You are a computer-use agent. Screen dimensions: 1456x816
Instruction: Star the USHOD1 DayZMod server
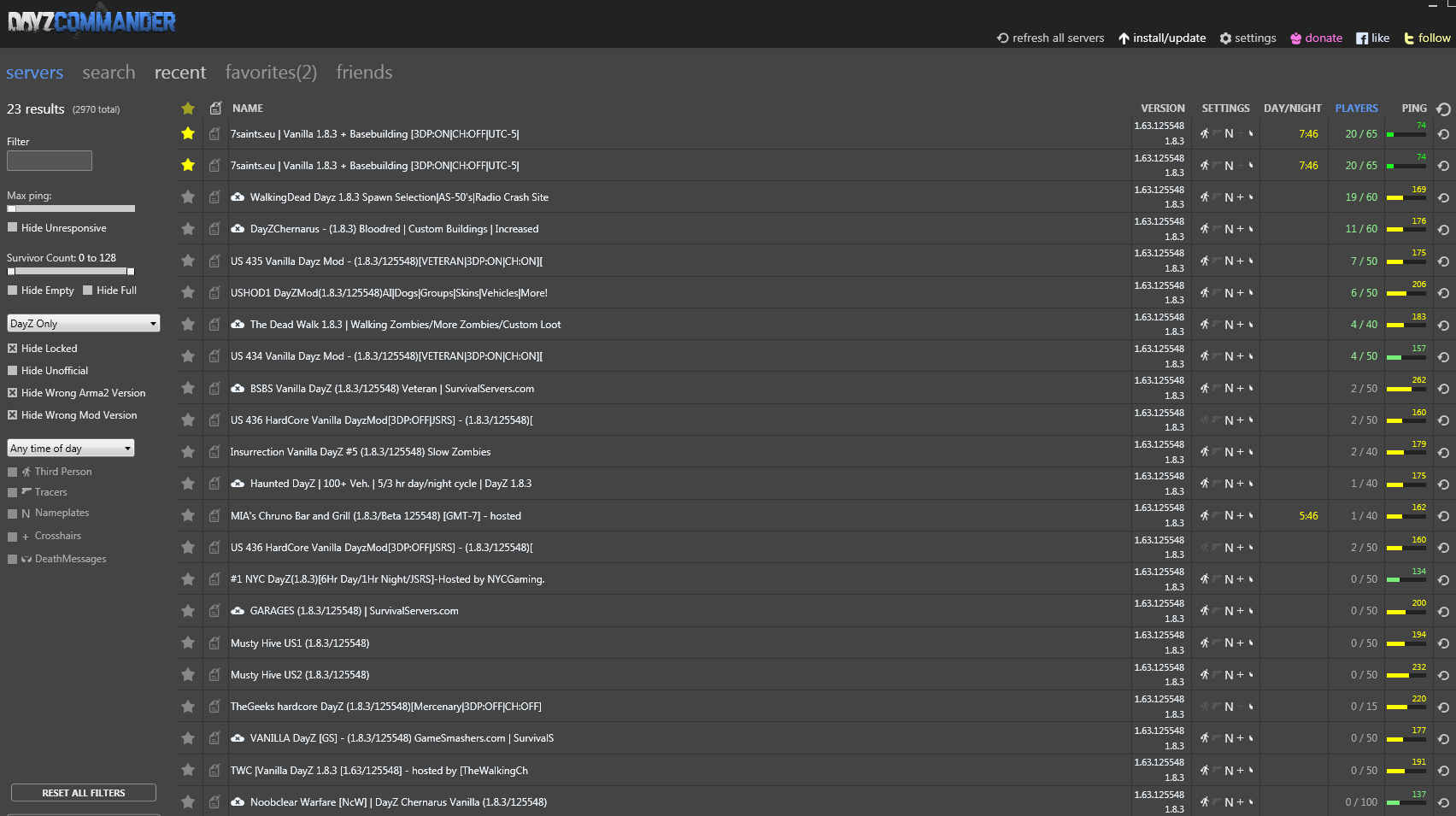point(188,292)
